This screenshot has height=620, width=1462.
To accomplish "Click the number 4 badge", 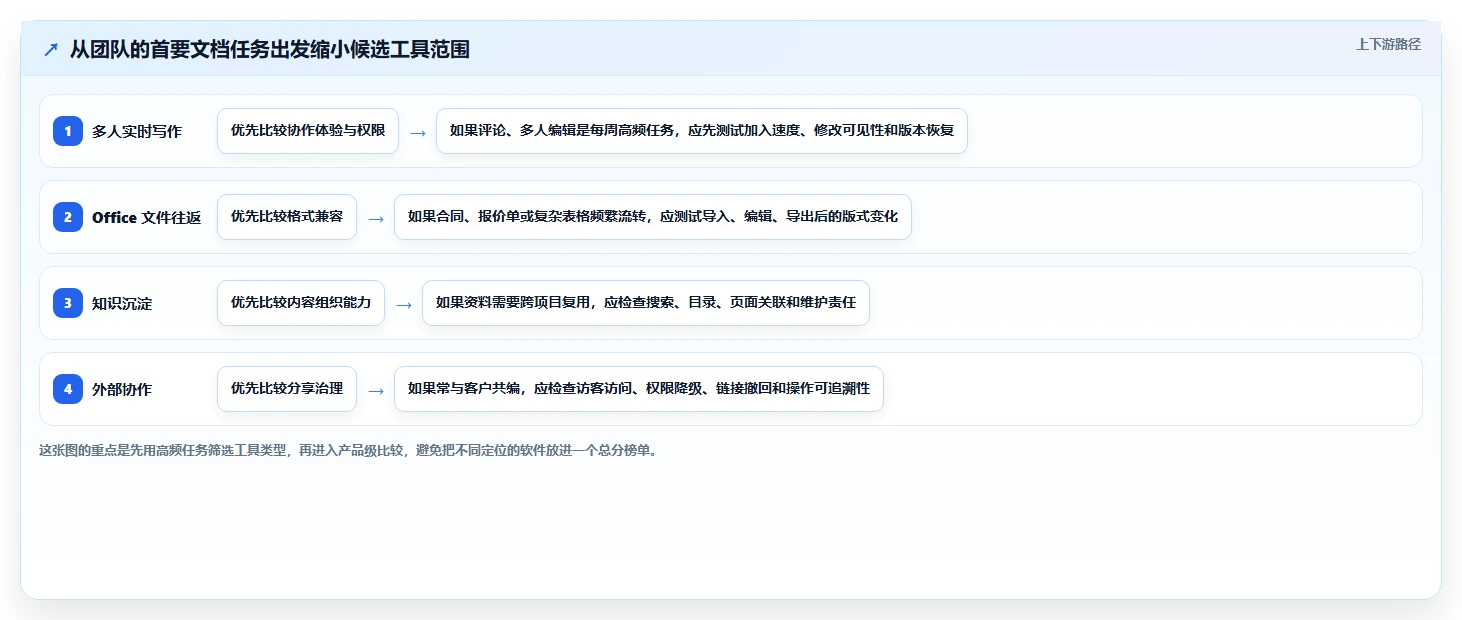I will coord(68,389).
